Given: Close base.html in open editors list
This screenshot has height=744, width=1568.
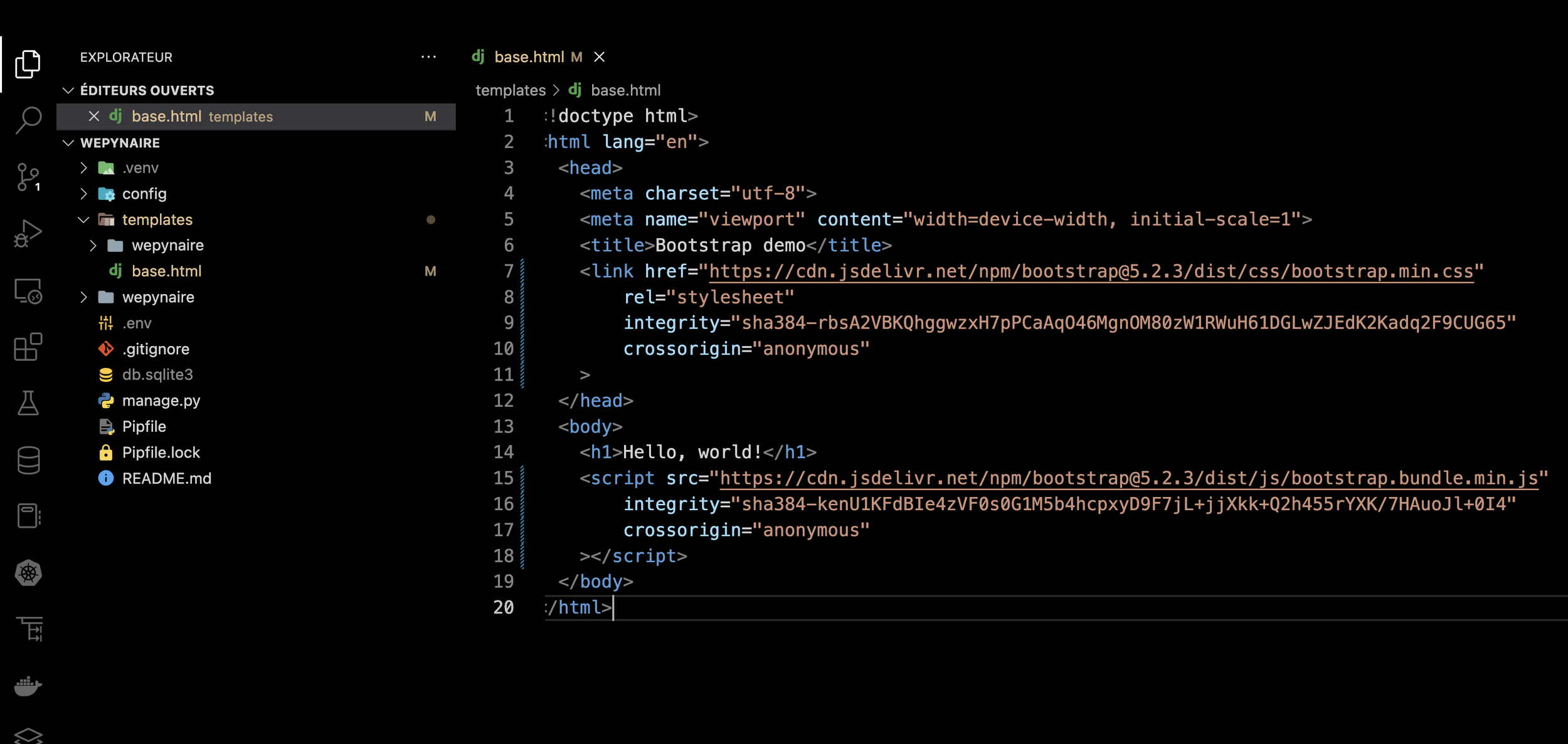Looking at the screenshot, I should tap(94, 117).
